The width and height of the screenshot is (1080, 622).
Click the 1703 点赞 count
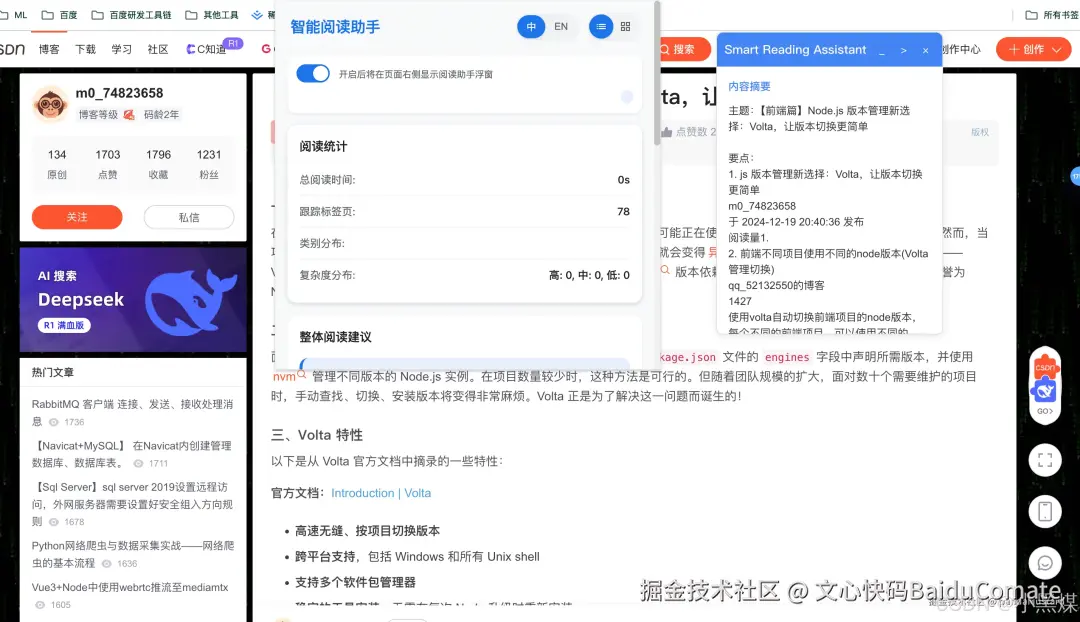pyautogui.click(x=107, y=164)
